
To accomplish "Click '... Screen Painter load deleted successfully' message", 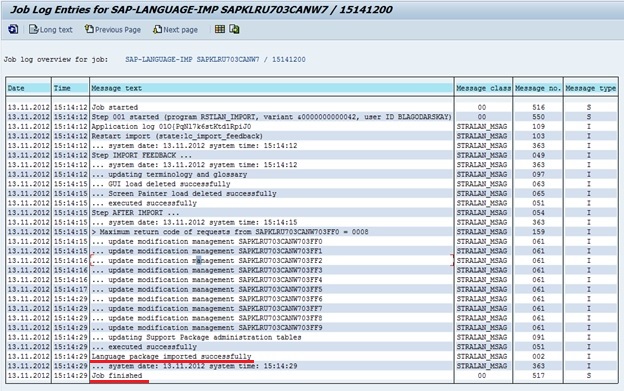I will pos(184,193).
